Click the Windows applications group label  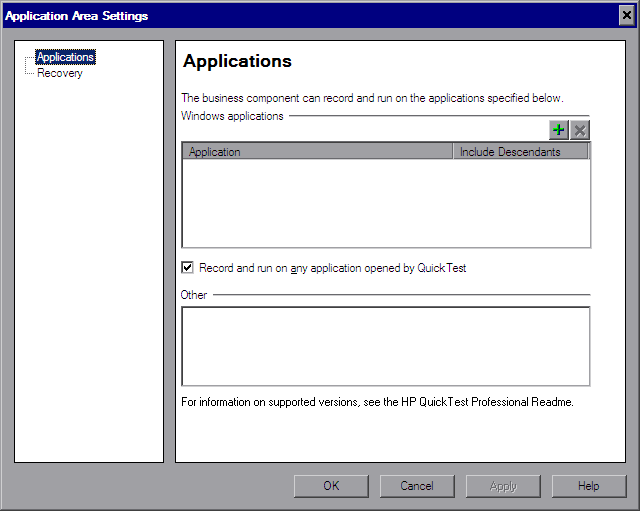point(232,116)
